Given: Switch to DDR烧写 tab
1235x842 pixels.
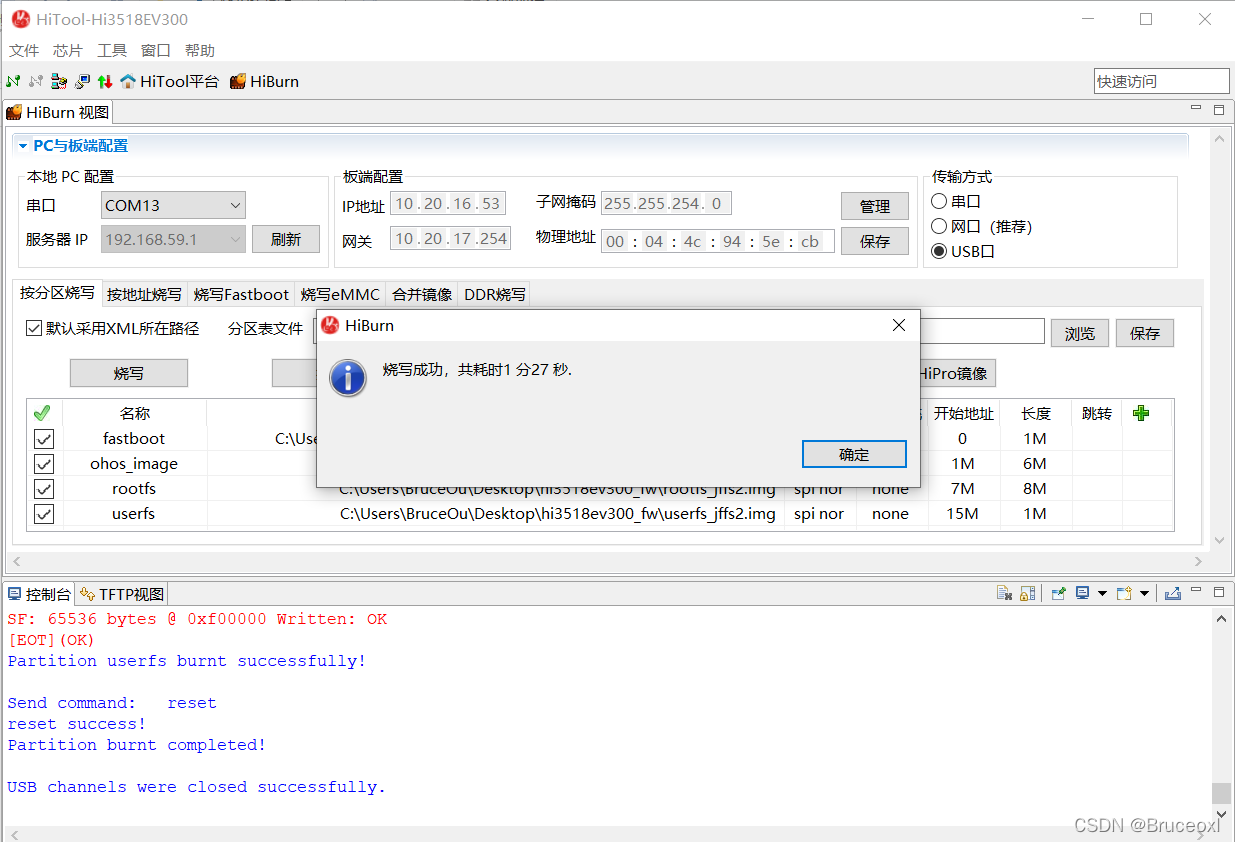Looking at the screenshot, I should click(494, 294).
